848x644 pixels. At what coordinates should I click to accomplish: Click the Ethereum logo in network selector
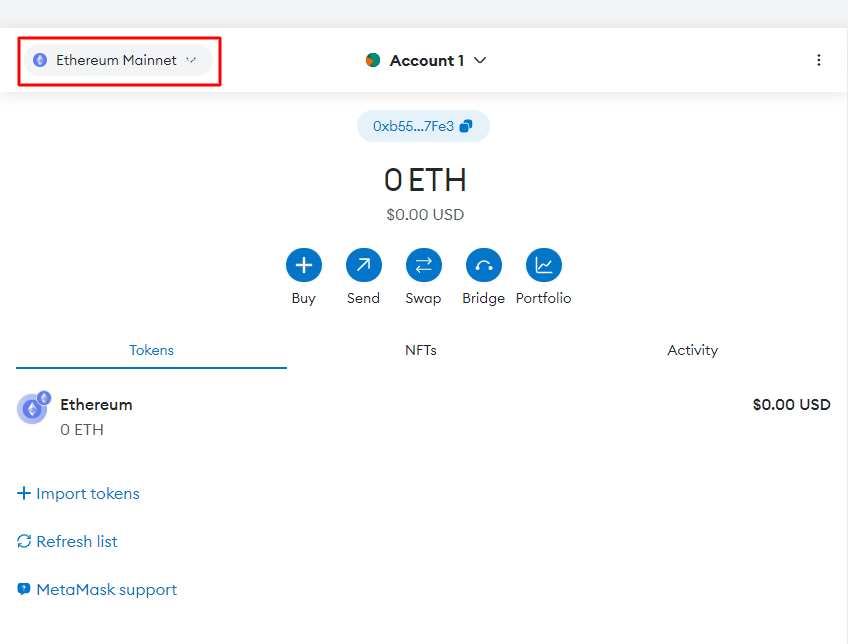point(40,60)
